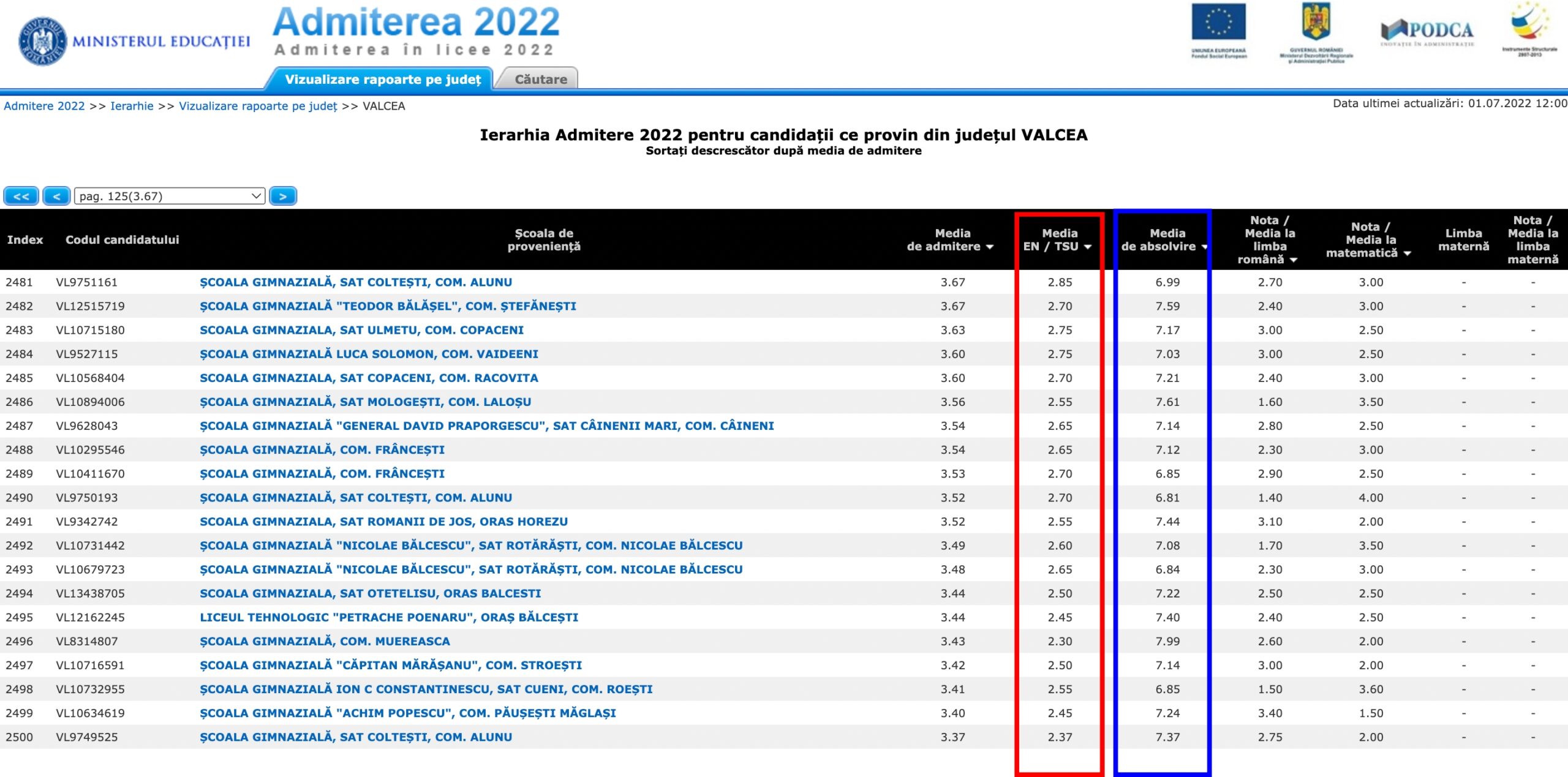This screenshot has width=1568, height=777.
Task: Open SAT COLTEȘTI school link in row 2500
Action: [x=356, y=737]
